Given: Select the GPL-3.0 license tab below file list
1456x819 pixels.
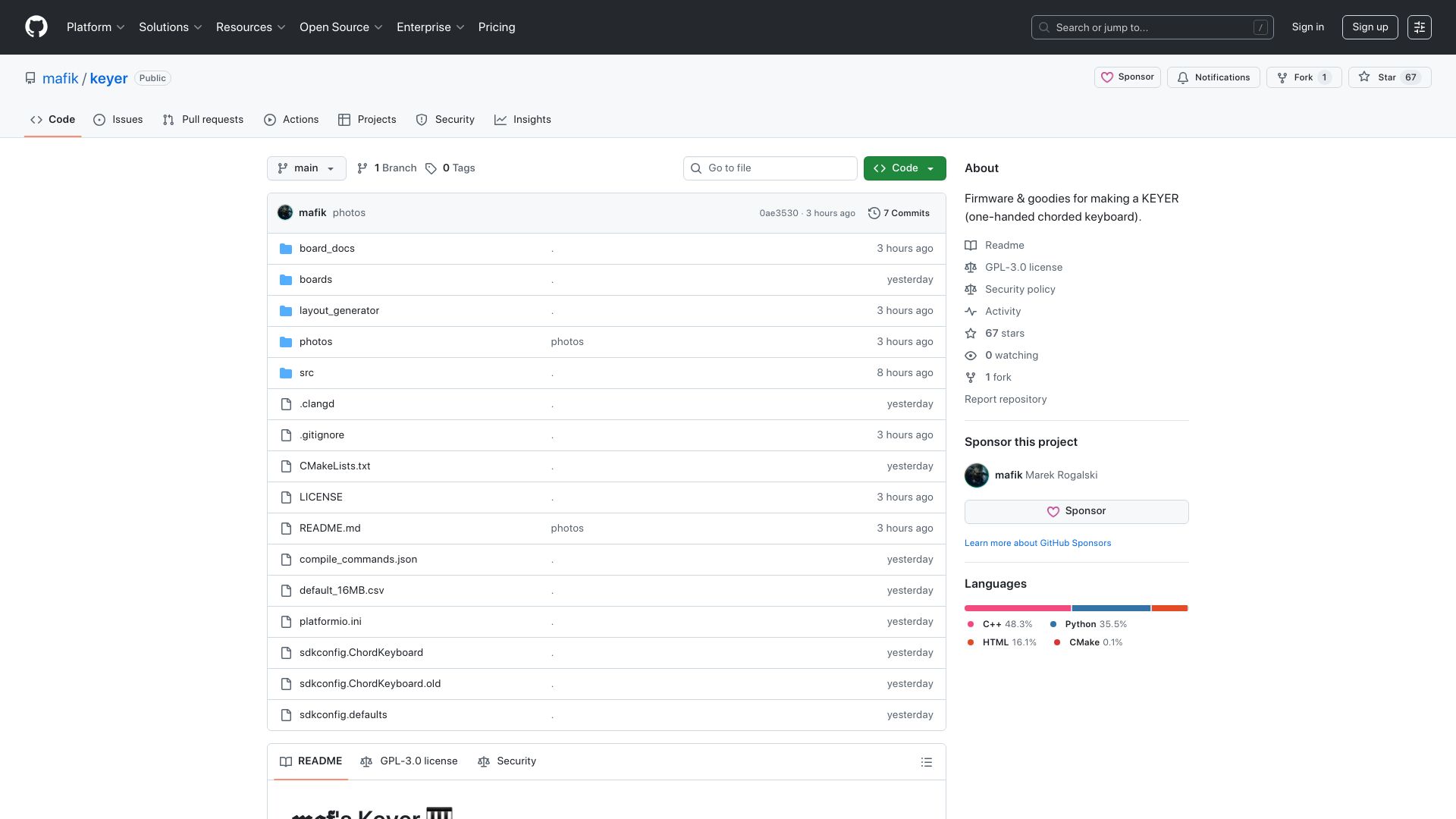Looking at the screenshot, I should tap(409, 761).
